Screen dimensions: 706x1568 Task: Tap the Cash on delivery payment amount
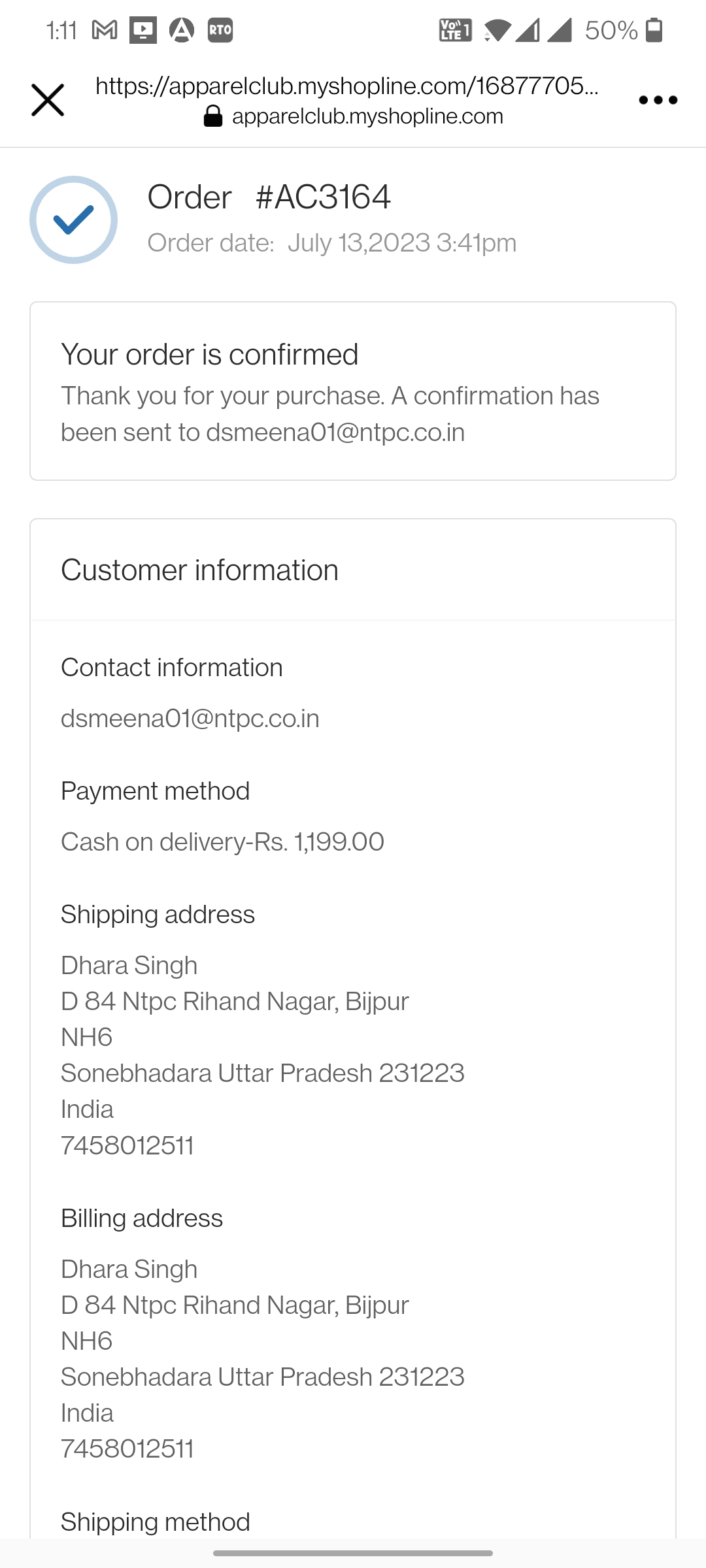click(222, 841)
